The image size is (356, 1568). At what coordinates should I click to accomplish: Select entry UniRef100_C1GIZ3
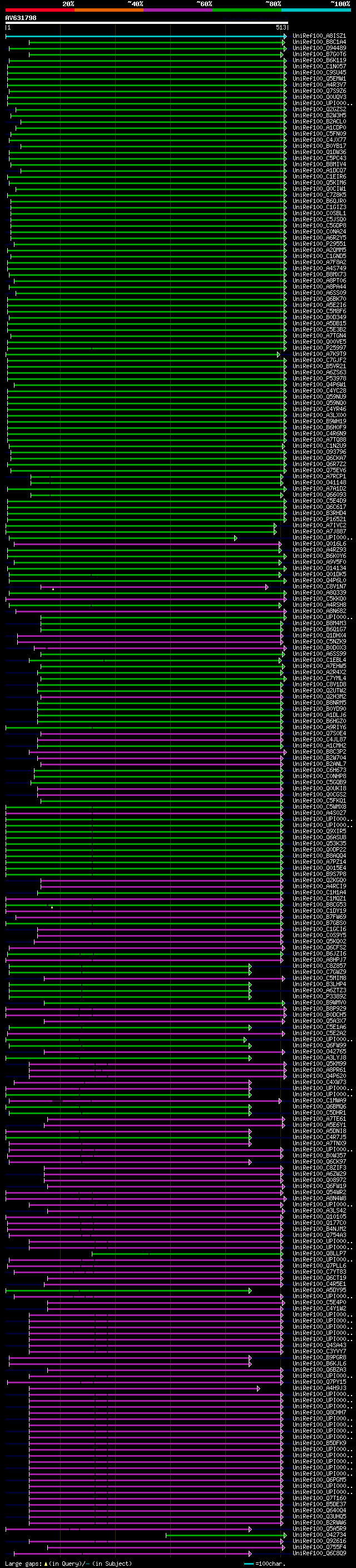point(319,207)
